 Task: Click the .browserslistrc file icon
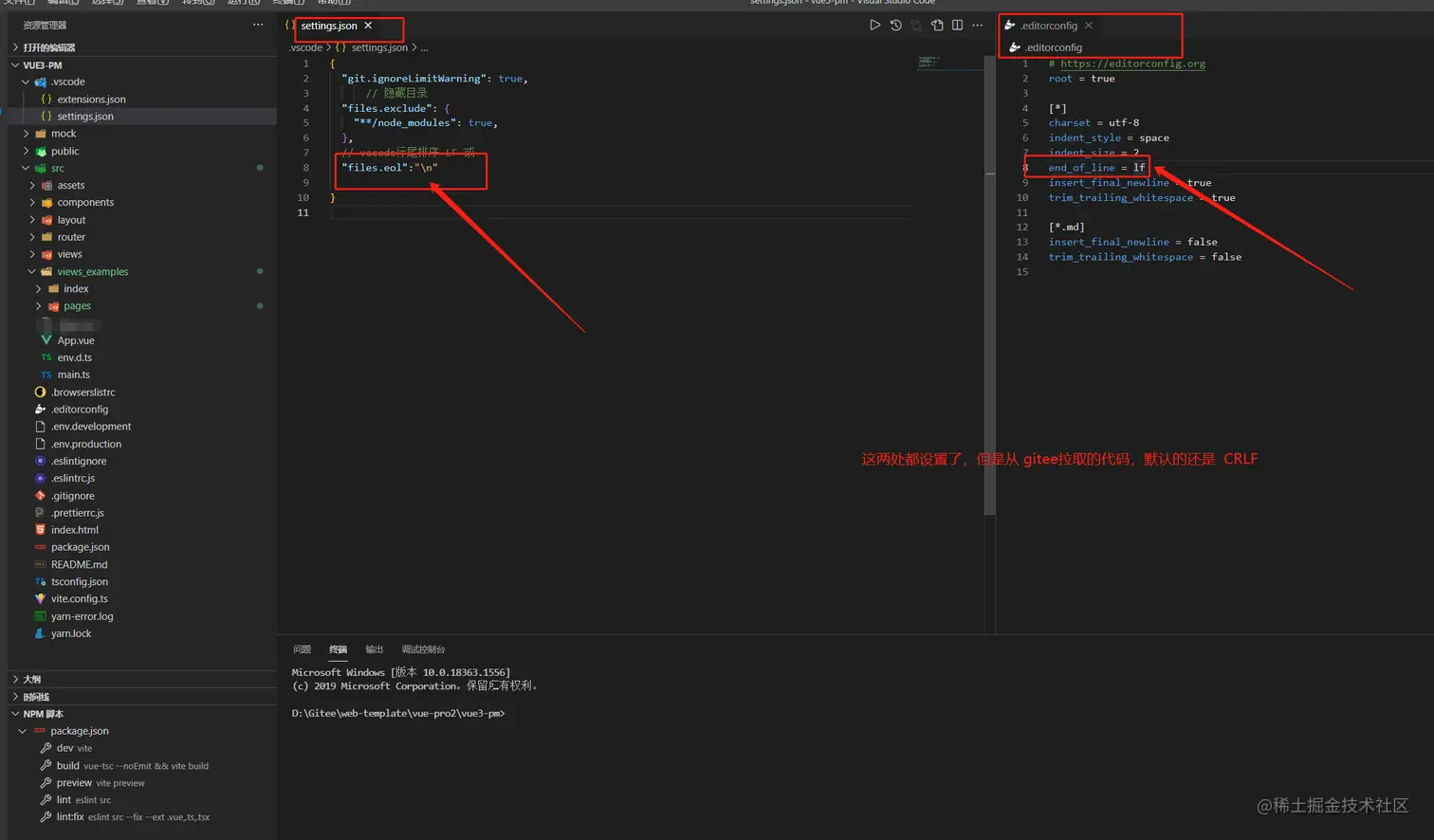pyautogui.click(x=40, y=392)
